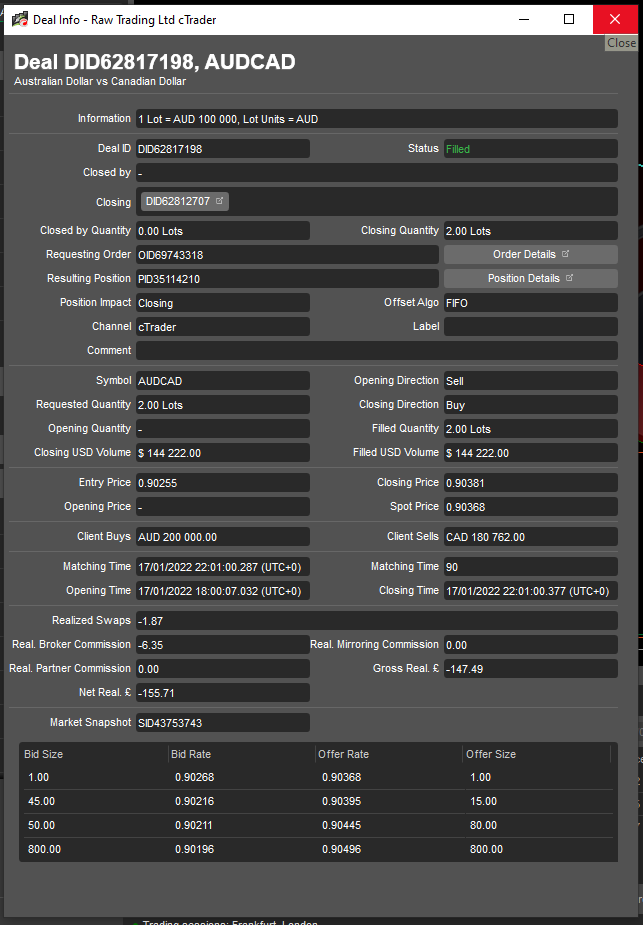Select the Closing Time 22:01:00.377 value
Viewport: 643px width, 925px height.
[530, 591]
